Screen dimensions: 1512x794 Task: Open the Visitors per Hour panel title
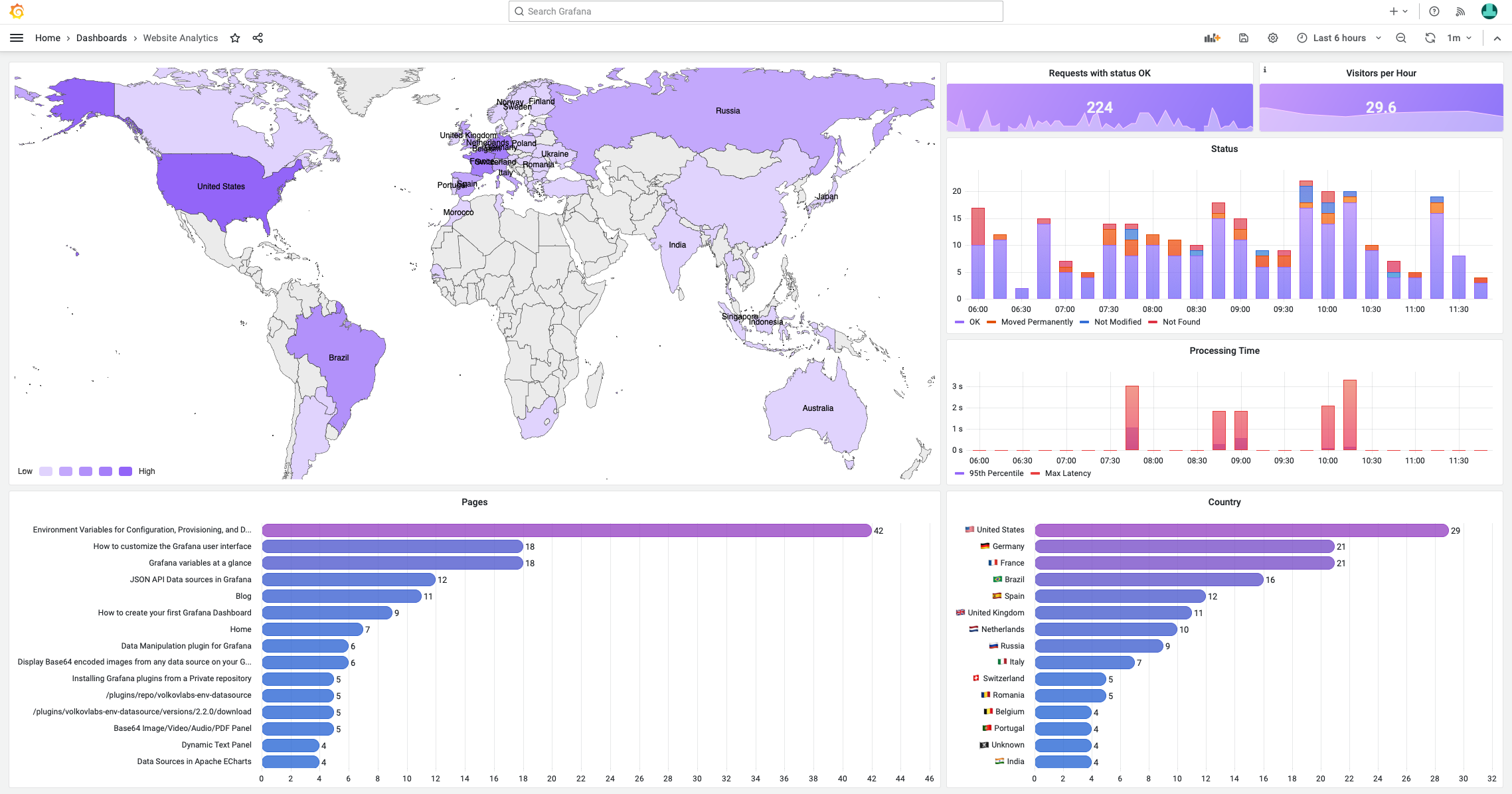click(x=1381, y=73)
